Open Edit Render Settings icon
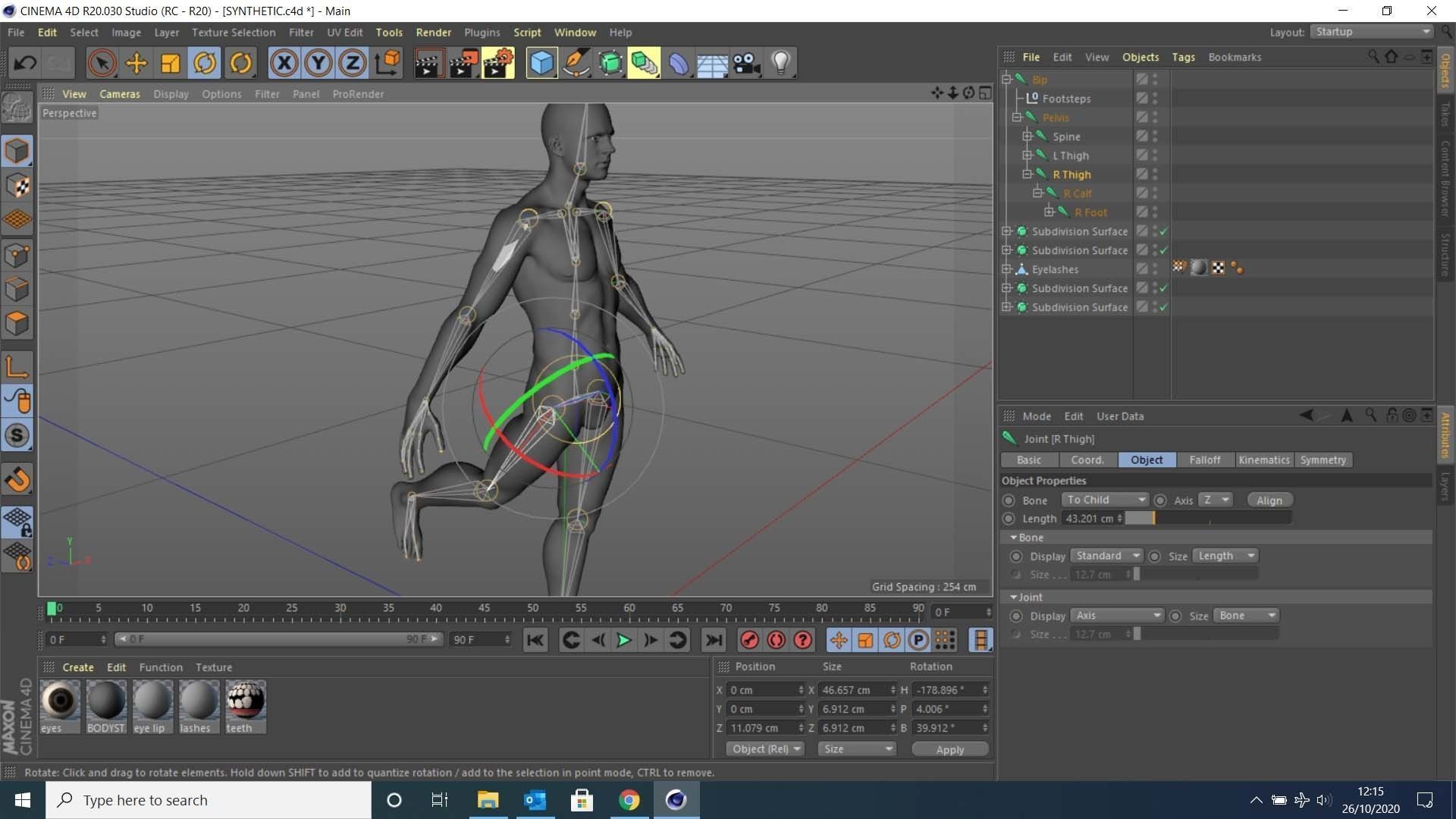The height and width of the screenshot is (819, 1456). click(497, 63)
